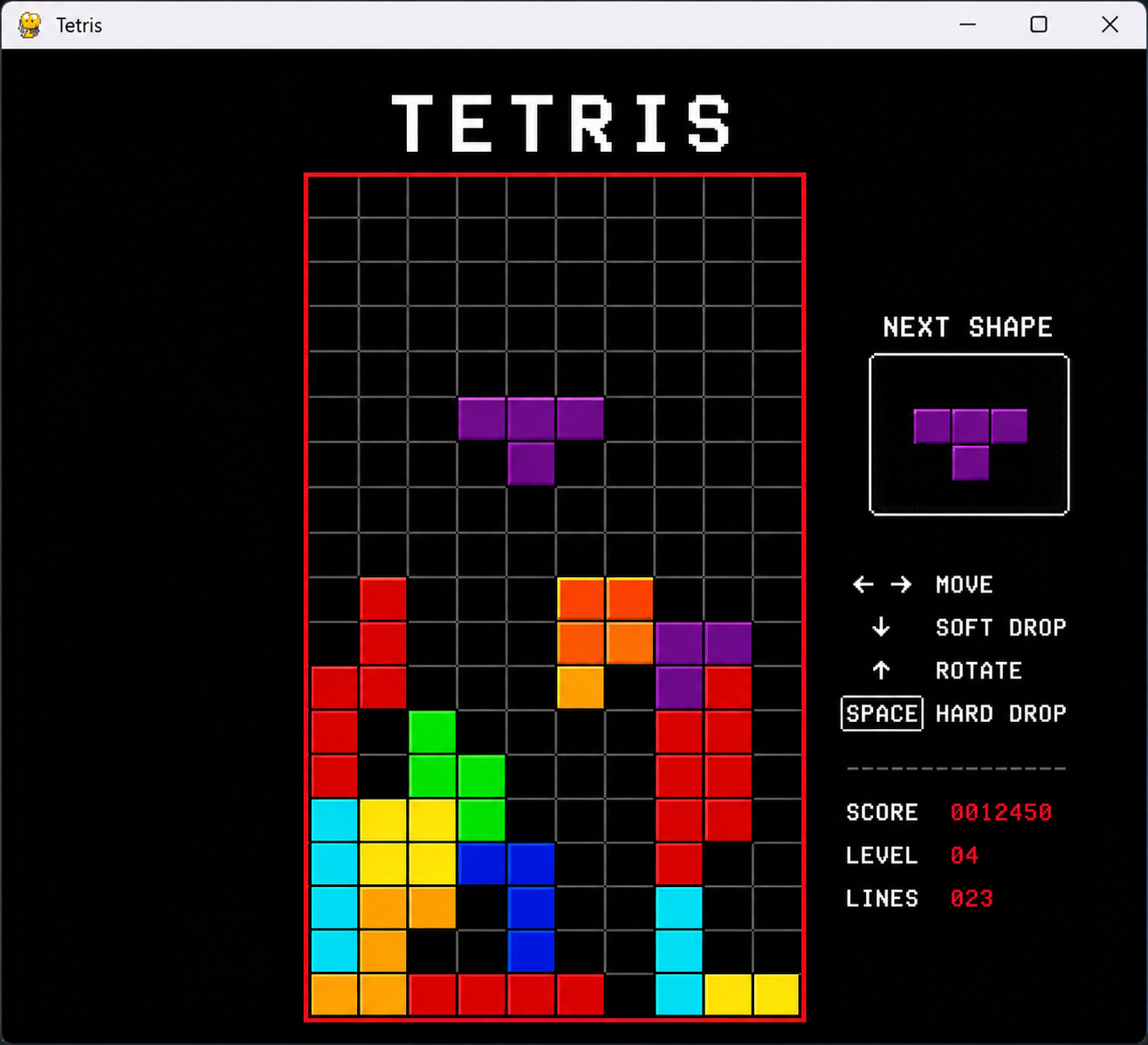Click the NEXT SHAPE heading
Screen dimensions: 1148x1045
coord(967,327)
